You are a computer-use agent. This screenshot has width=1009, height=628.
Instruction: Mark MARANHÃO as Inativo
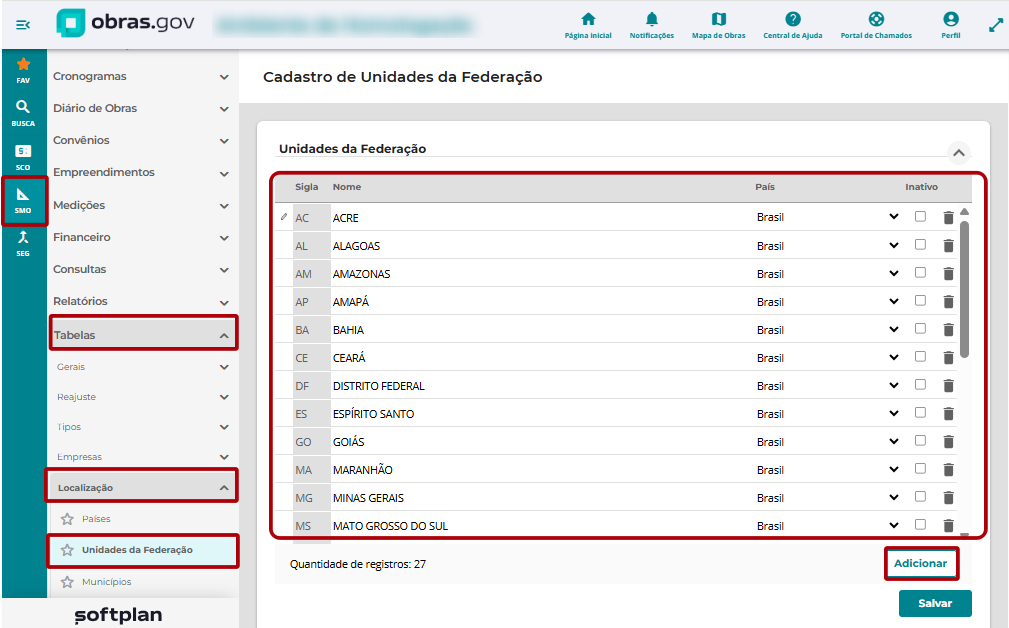(920, 468)
